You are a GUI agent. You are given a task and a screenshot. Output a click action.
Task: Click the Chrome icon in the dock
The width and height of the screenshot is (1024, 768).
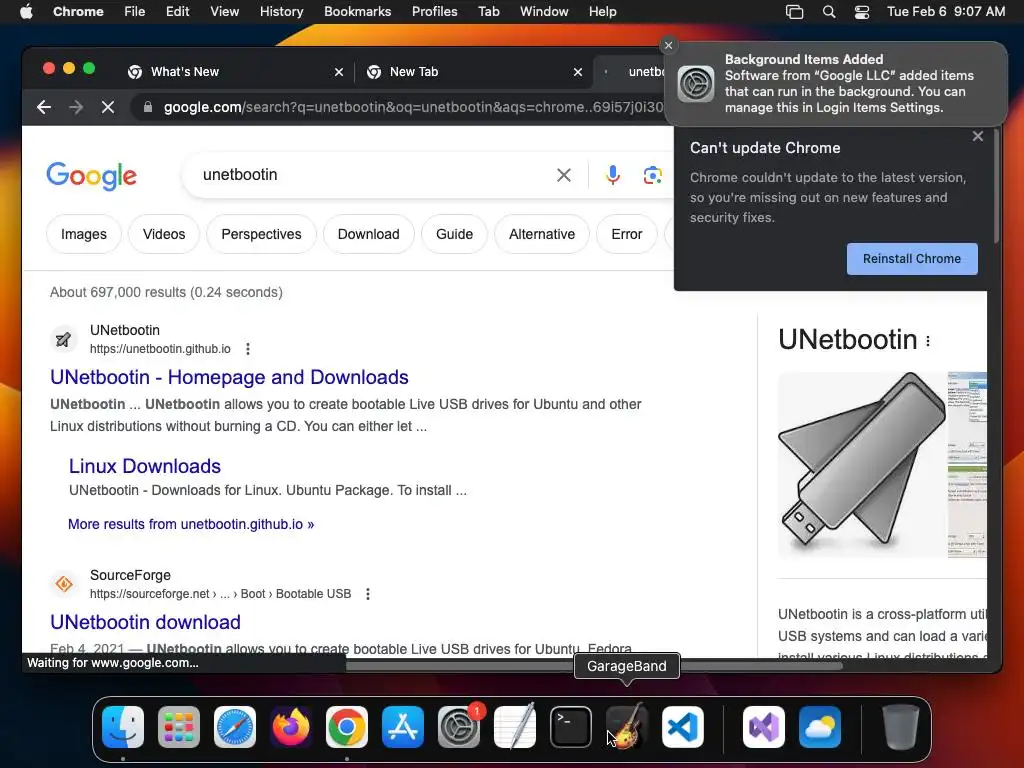tap(347, 727)
